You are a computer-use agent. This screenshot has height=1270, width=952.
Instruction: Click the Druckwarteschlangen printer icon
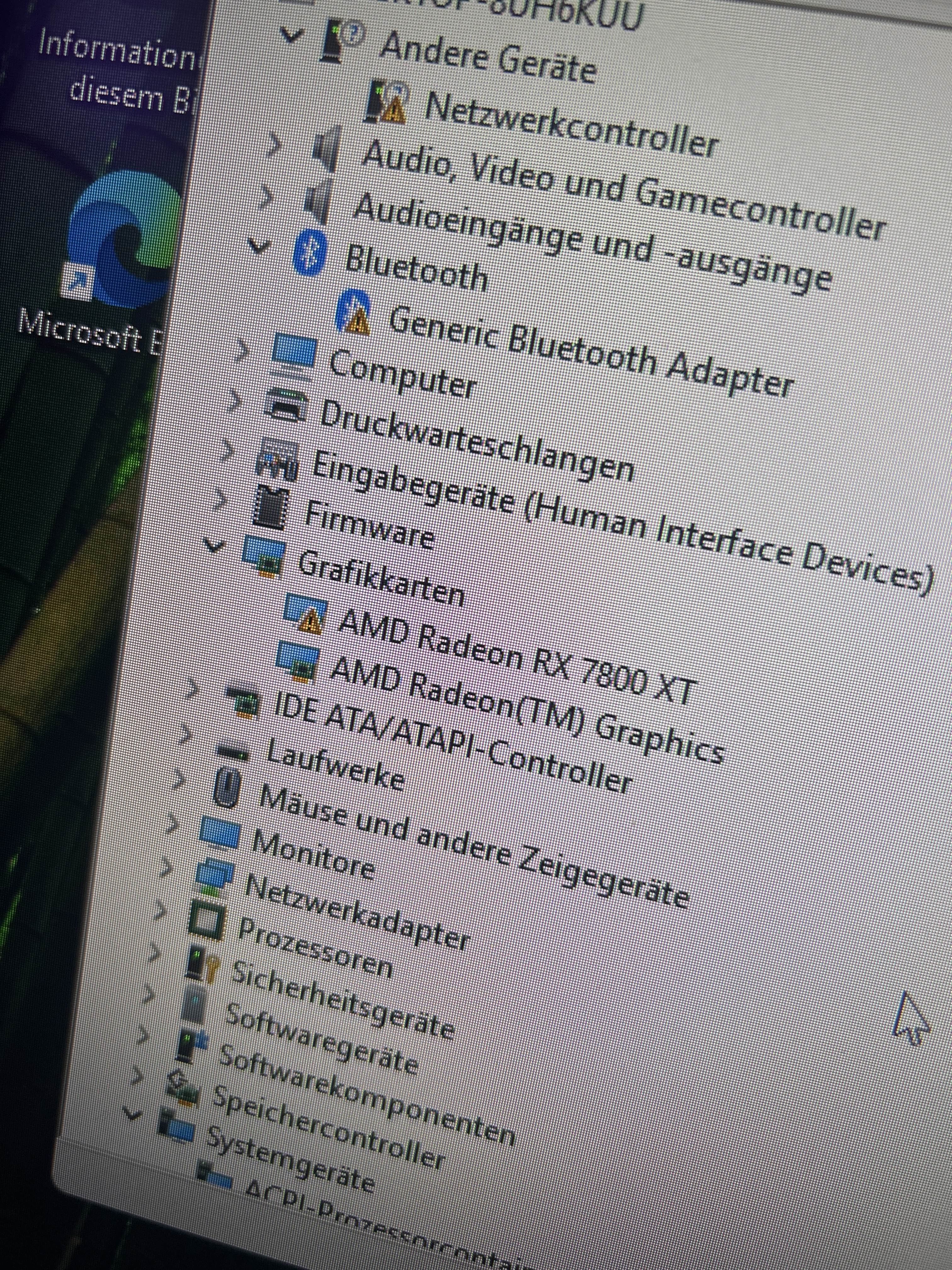point(287,404)
